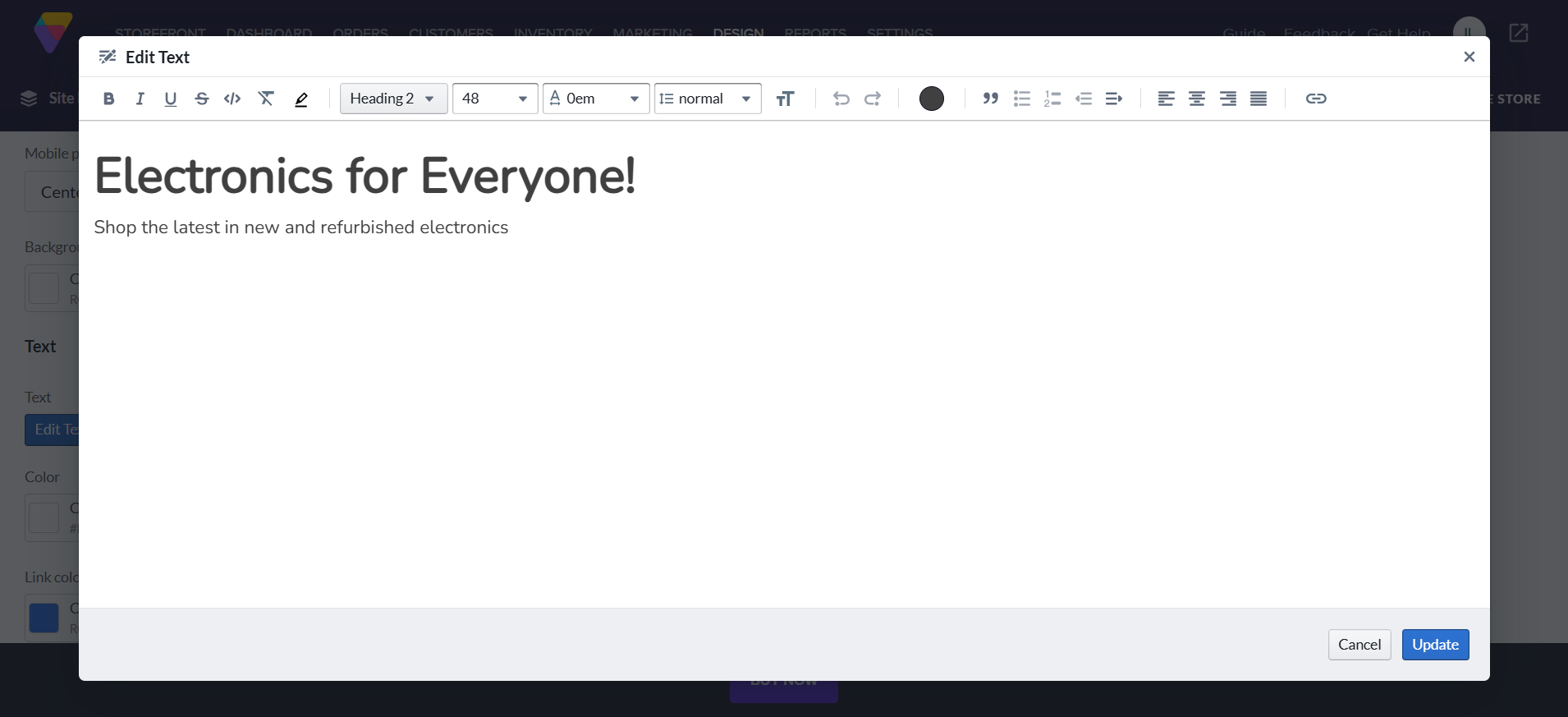Click the text Color swatch in the sidebar

(x=44, y=517)
